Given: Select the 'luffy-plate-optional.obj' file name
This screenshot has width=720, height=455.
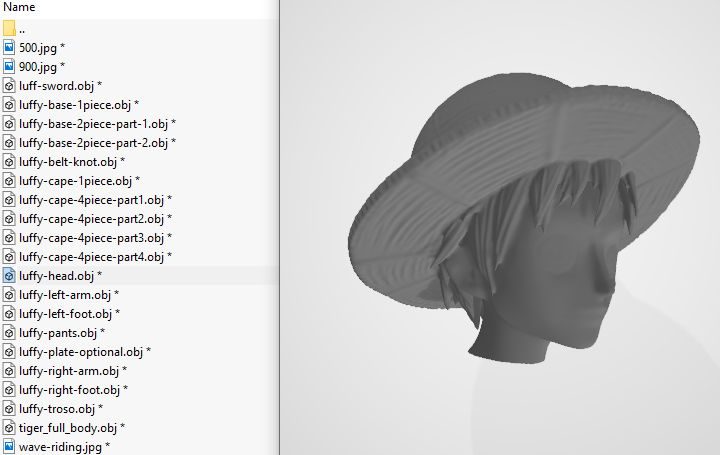Looking at the screenshot, I should pyautogui.click(x=81, y=352).
